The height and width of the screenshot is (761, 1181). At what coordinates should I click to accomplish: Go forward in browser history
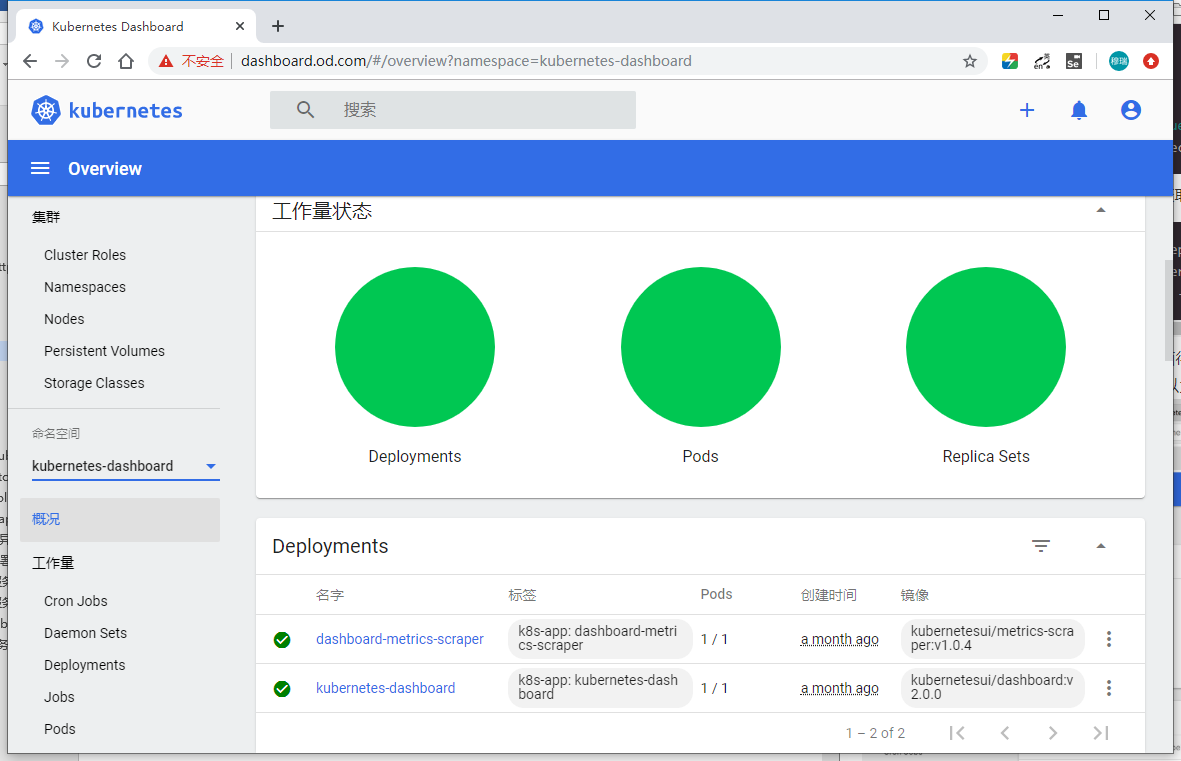(62, 61)
